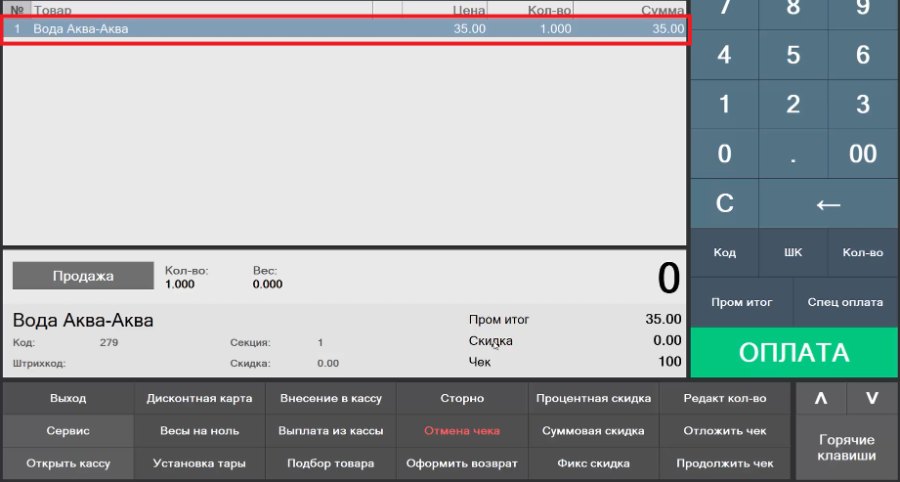The image size is (900, 482).
Task: Open Горячие клавиши panel
Action: [x=847, y=448]
